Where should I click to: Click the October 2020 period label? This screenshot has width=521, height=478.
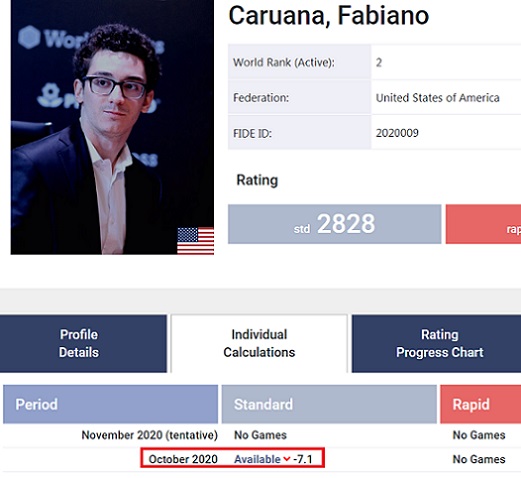pos(183,459)
